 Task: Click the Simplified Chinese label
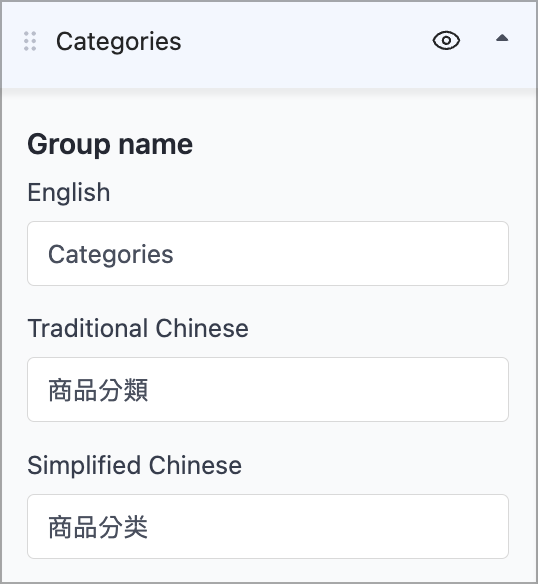[134, 466]
